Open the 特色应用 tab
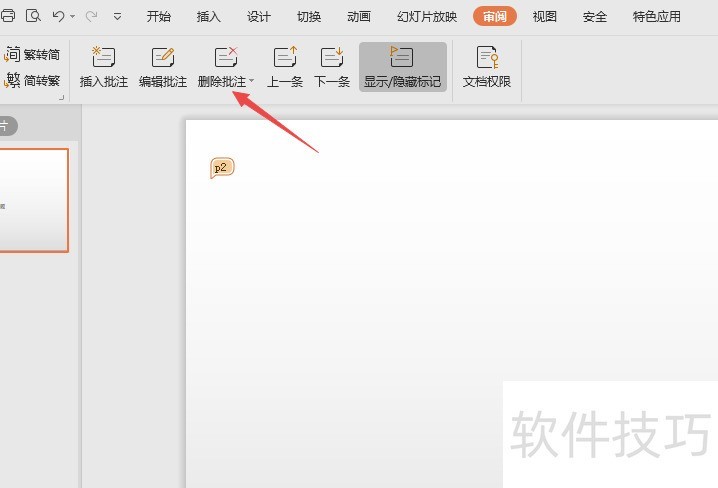The height and width of the screenshot is (488, 718). point(656,16)
